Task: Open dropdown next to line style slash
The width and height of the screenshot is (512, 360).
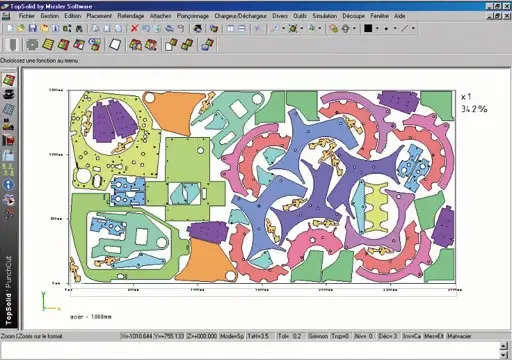Action: tap(413, 29)
